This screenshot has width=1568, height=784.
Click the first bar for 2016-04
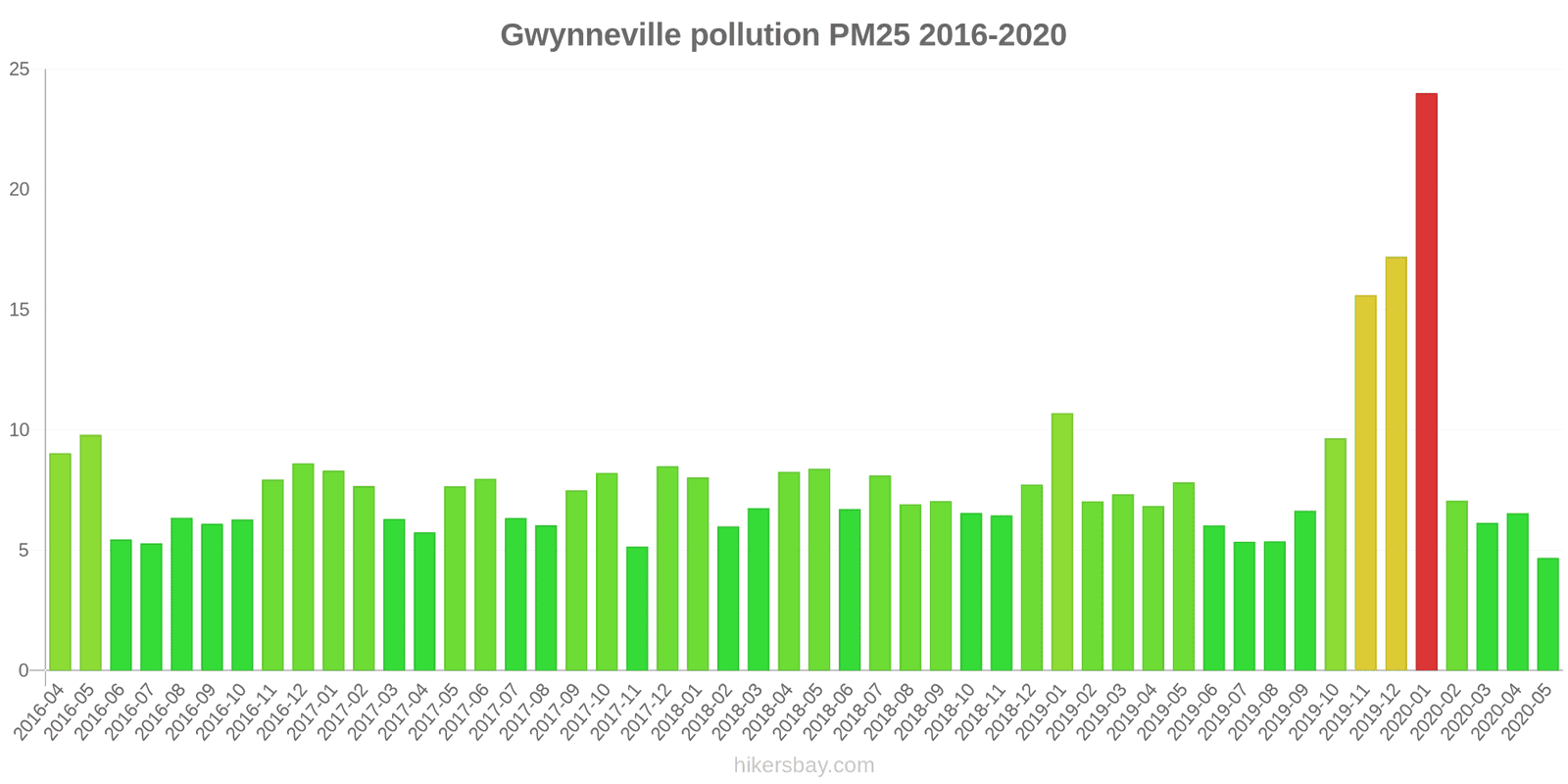pyautogui.click(x=60, y=562)
